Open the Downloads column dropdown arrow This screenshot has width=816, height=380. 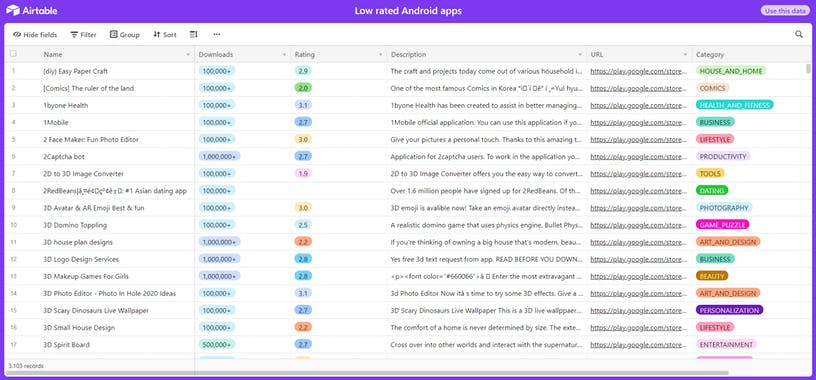click(x=284, y=55)
